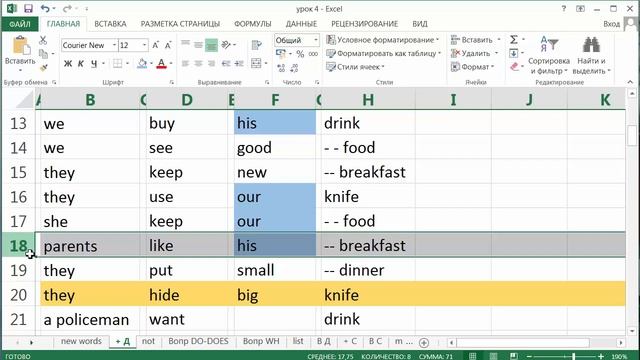Viewport: 640px width, 360px height.
Task: Toggle bold Ж formatting
Action: point(68,63)
